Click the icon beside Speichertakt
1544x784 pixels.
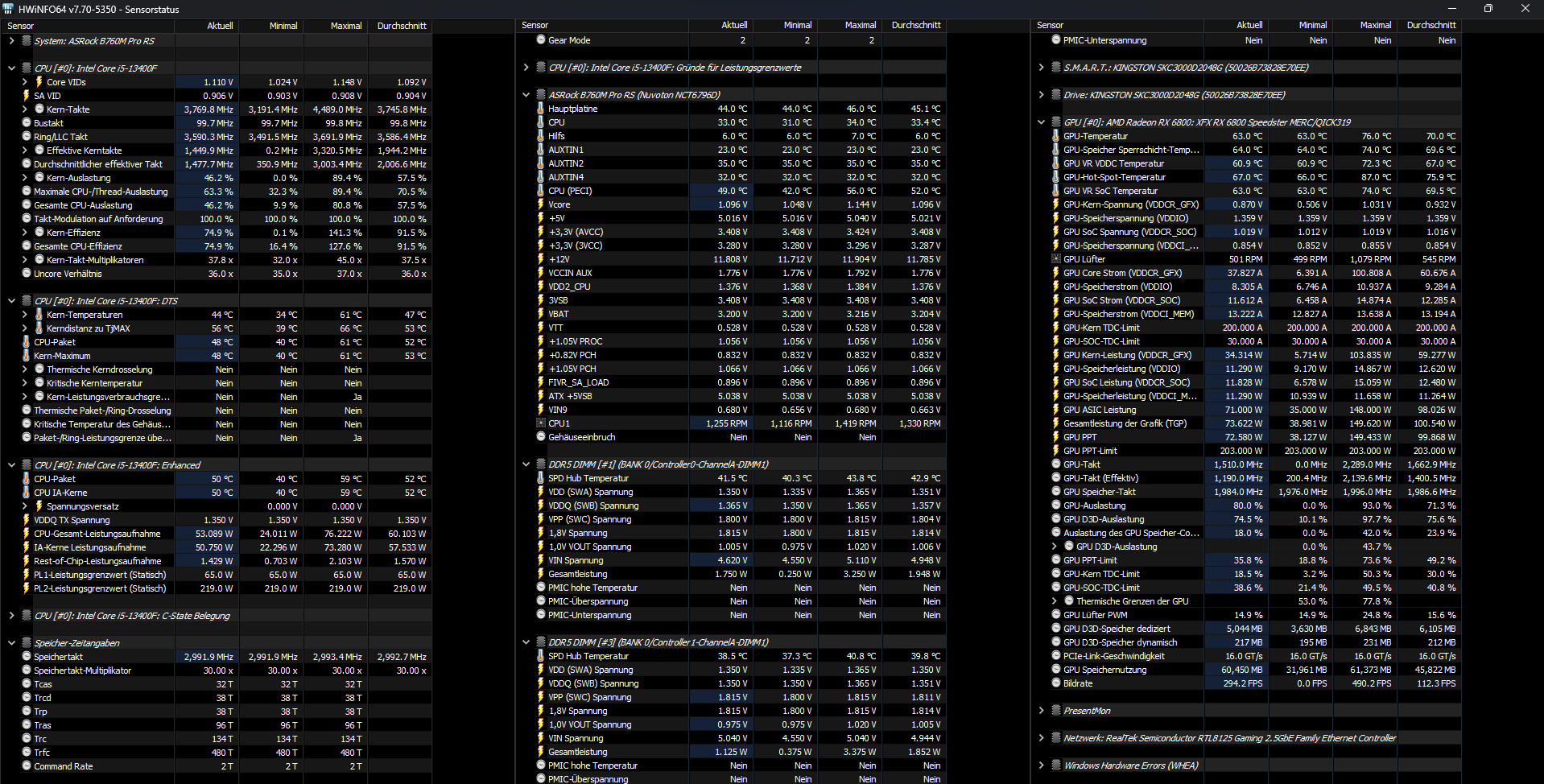[27, 657]
